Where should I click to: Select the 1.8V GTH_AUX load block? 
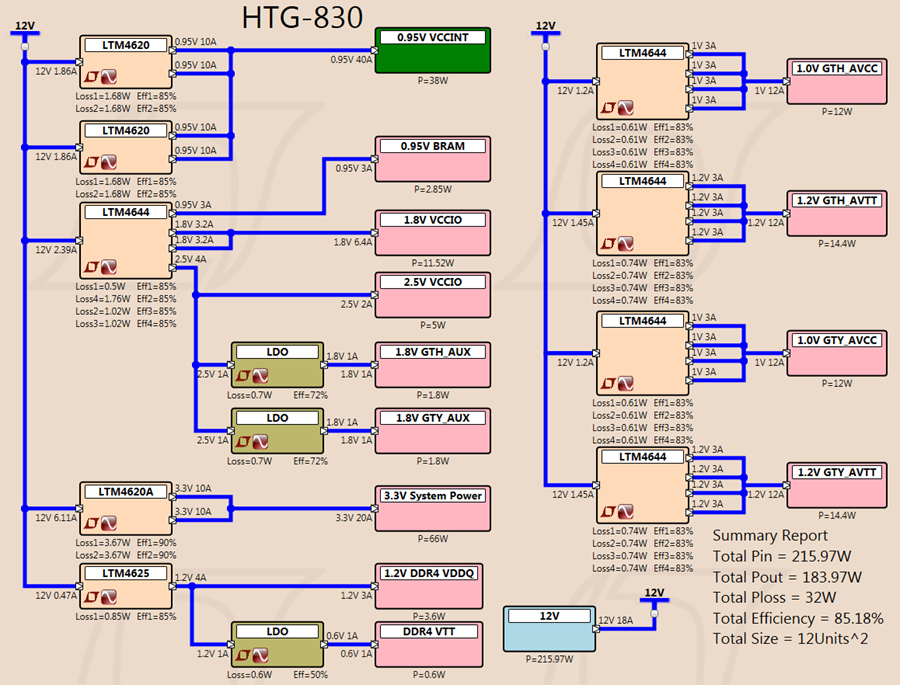433,365
